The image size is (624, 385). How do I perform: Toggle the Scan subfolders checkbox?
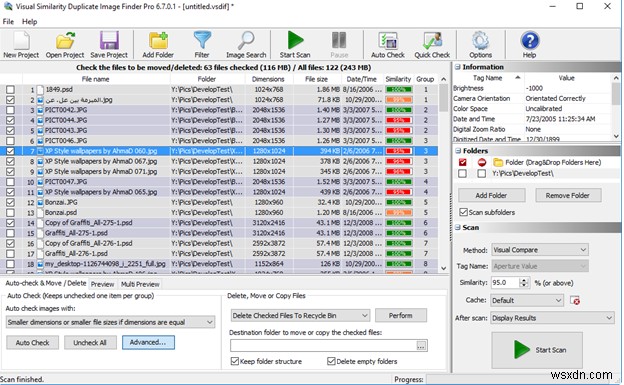(x=463, y=212)
